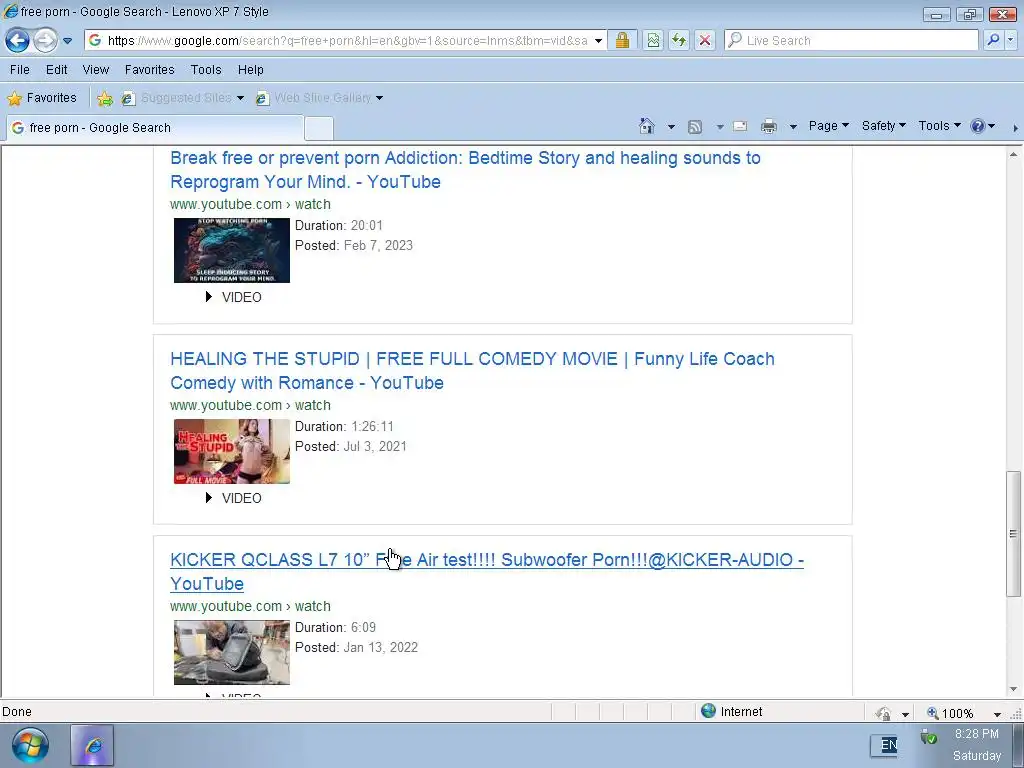Print the page with printer icon

tap(769, 126)
